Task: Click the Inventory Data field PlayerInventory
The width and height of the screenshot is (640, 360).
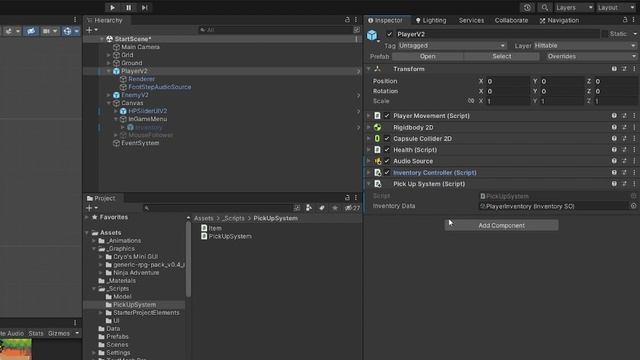Action: (554, 206)
